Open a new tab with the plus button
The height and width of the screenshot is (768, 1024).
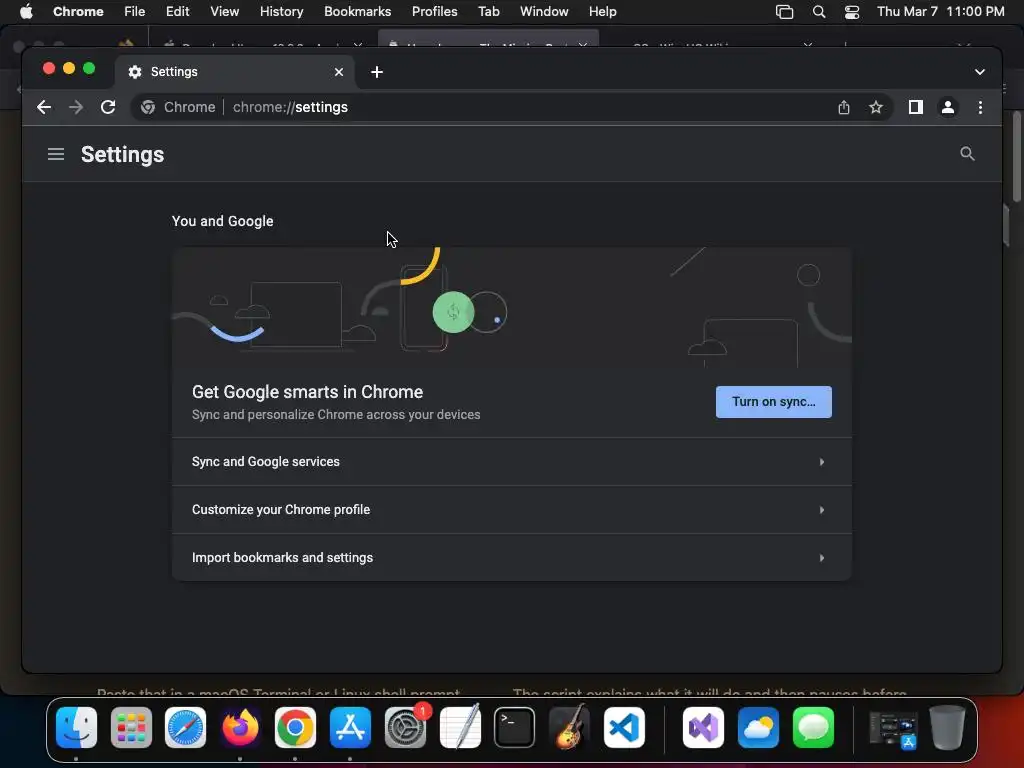click(377, 72)
